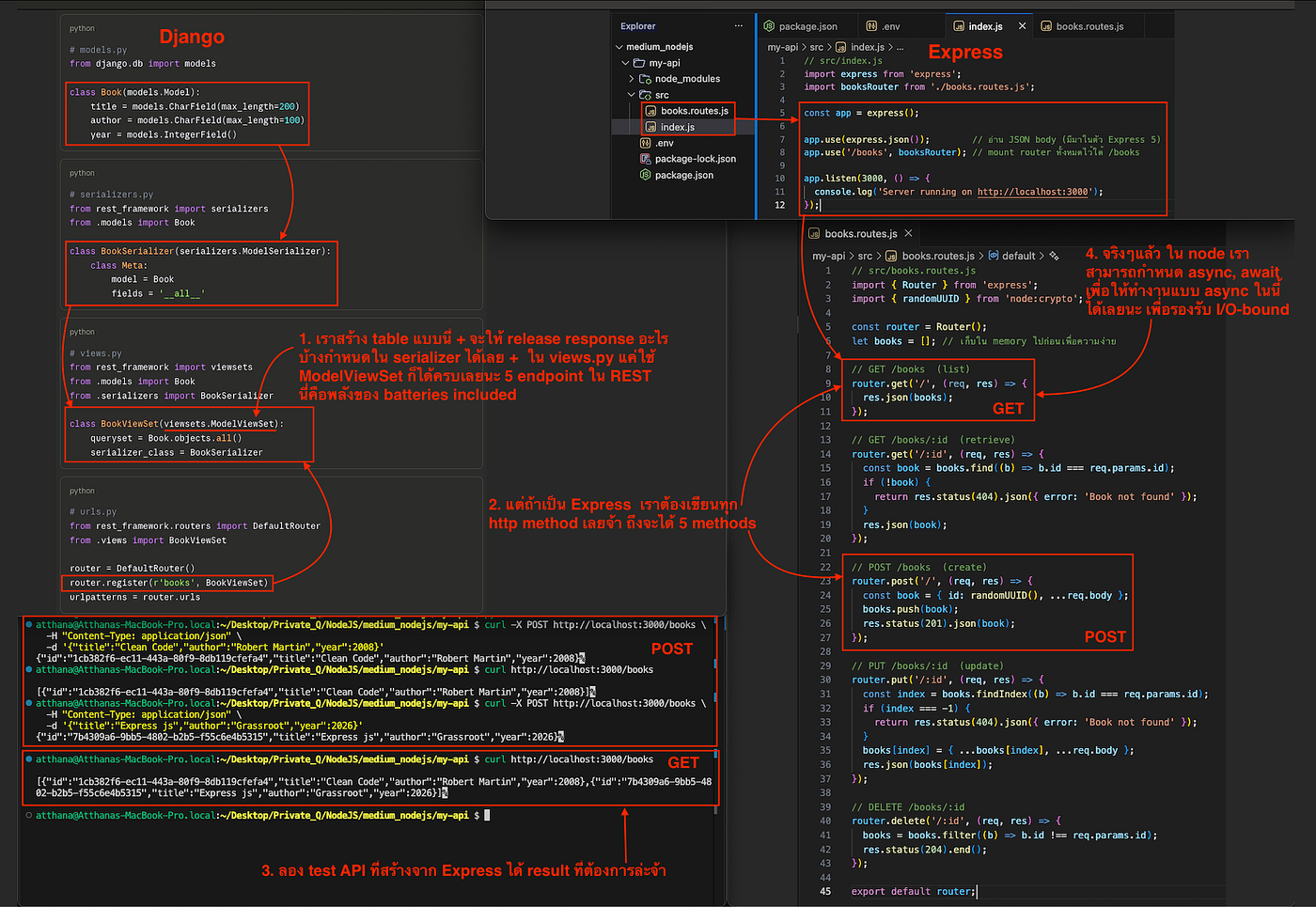This screenshot has height=907, width=1316.
Task: Open books.routes.js from the Explorer tree
Action: tap(695, 111)
